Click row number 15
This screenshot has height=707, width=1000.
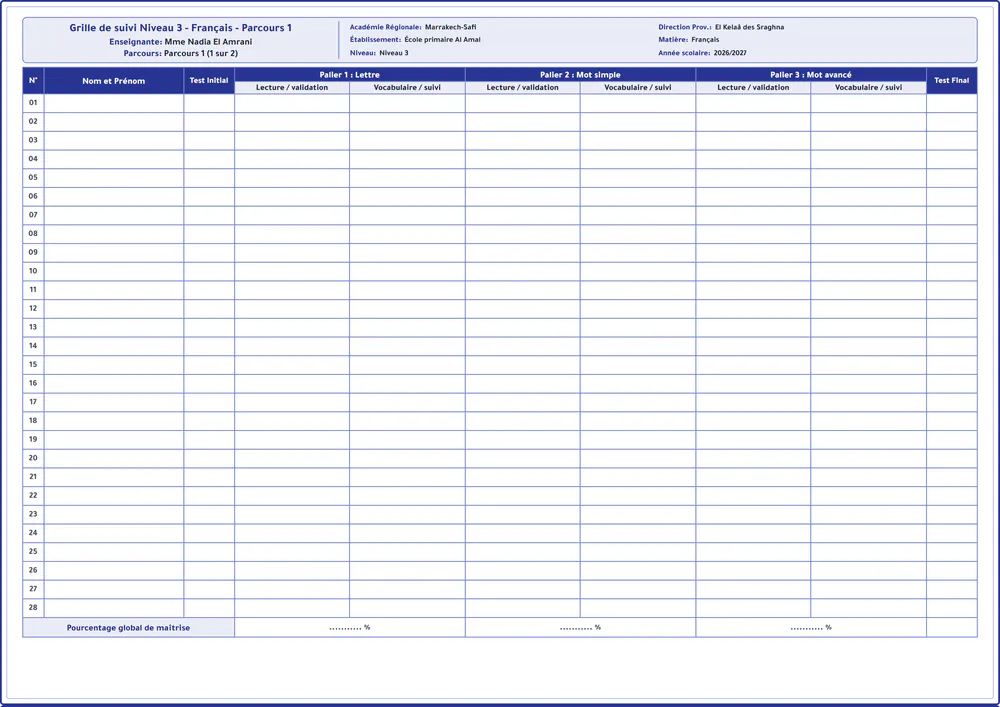(33, 365)
